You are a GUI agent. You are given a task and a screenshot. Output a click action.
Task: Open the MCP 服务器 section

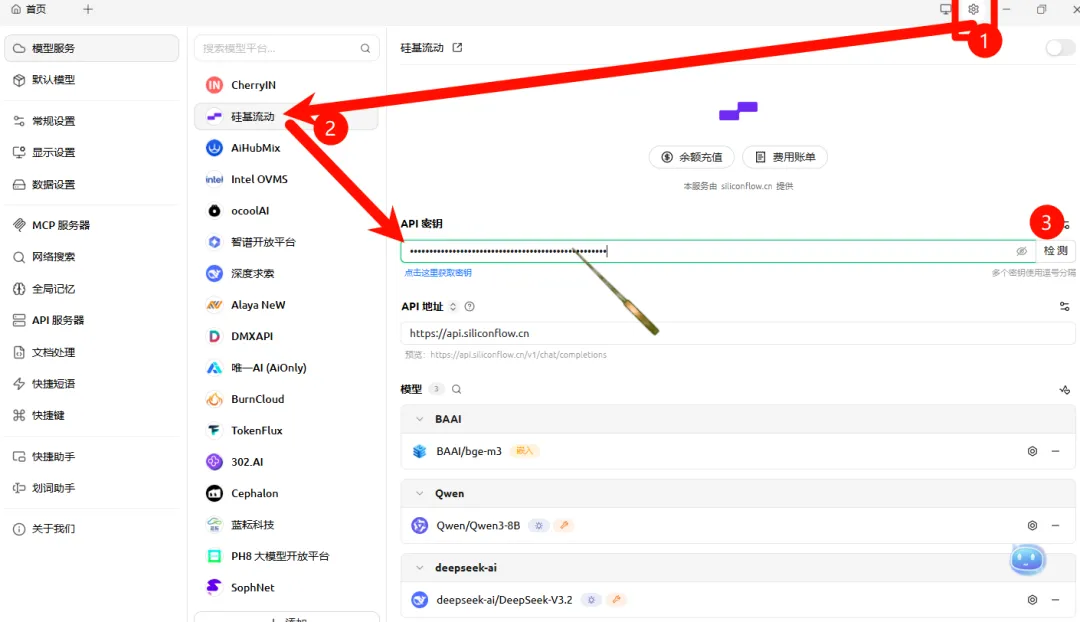point(92,225)
